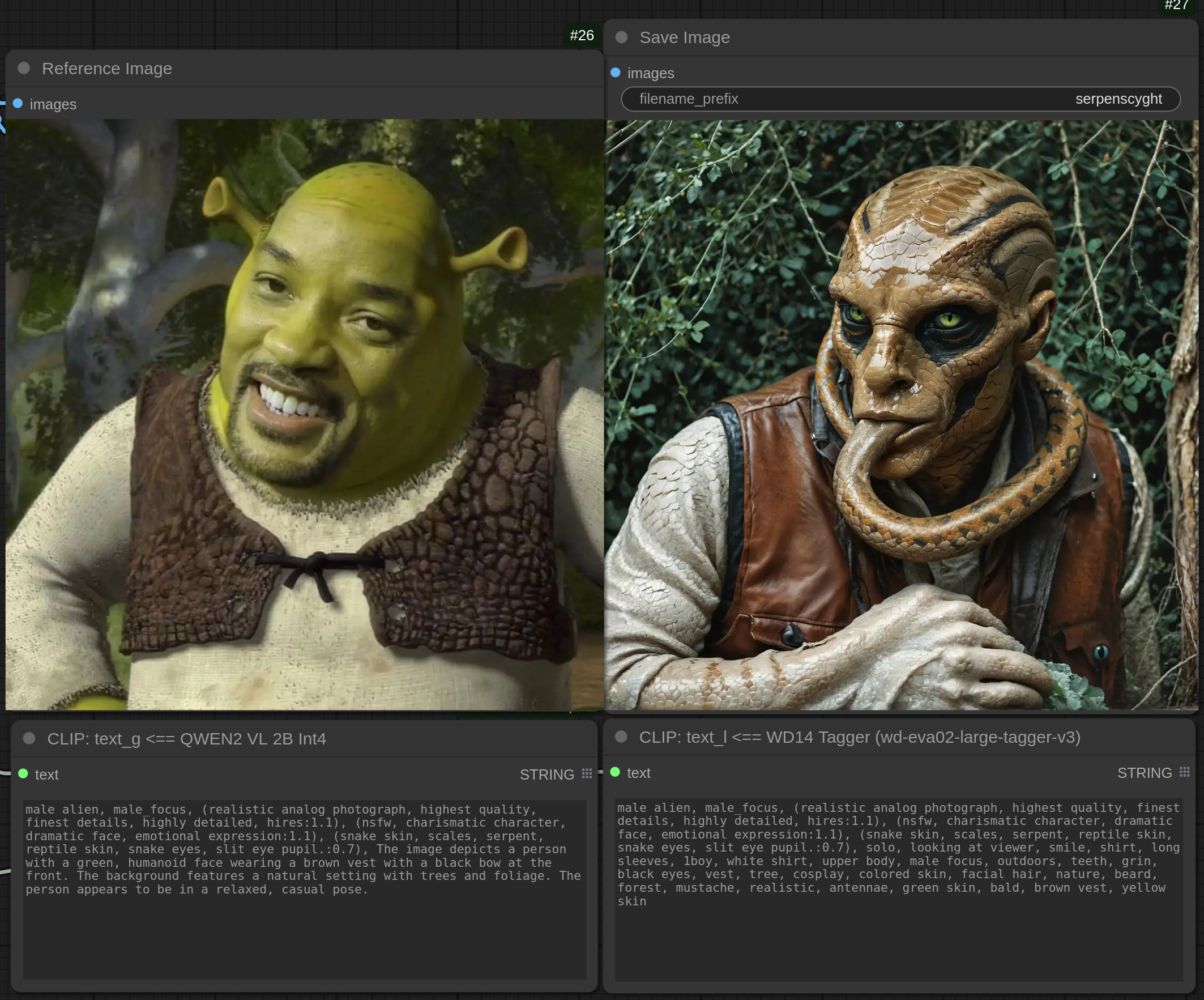Click images input slot on Reference Image
Viewport: 1204px width, 1000px height.
(18, 104)
